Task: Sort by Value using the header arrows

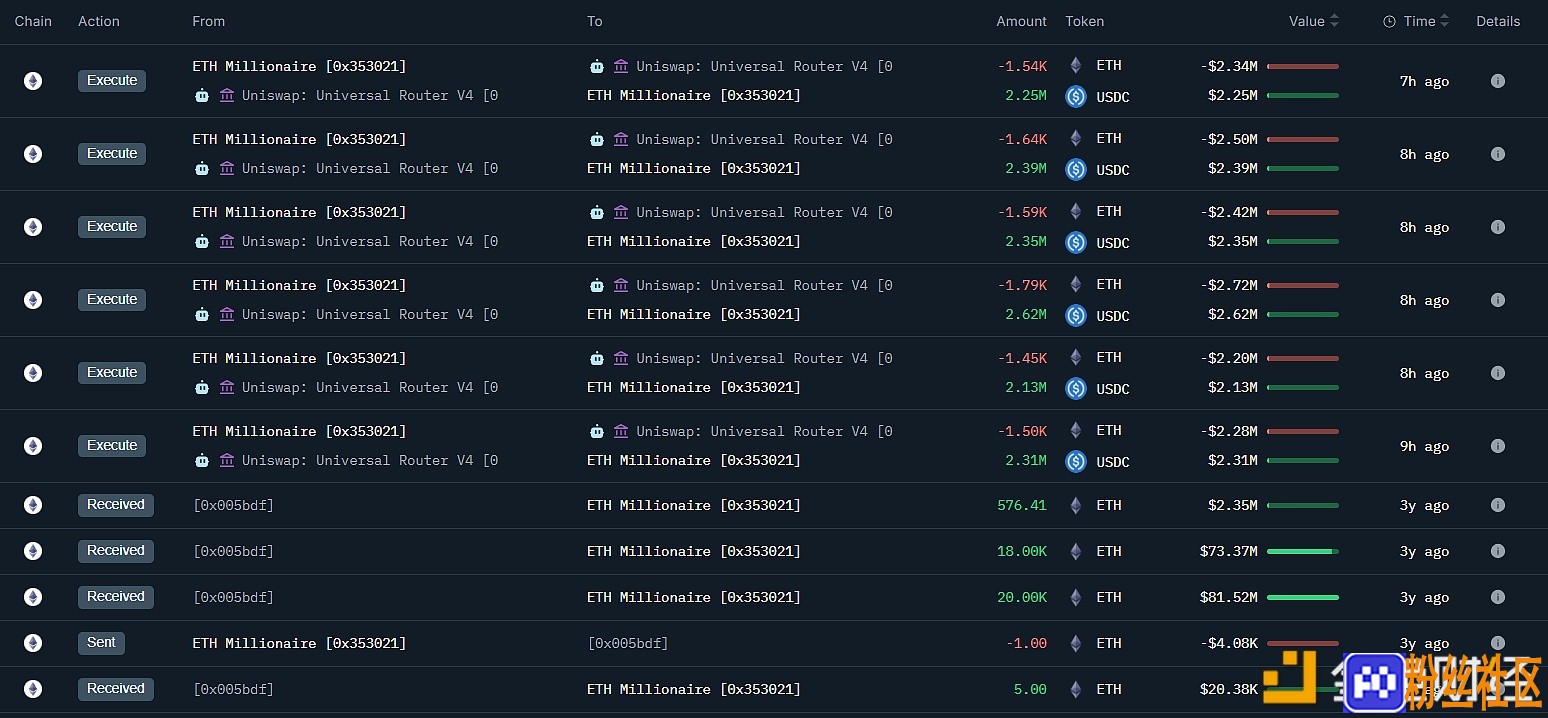Action: (x=1334, y=21)
